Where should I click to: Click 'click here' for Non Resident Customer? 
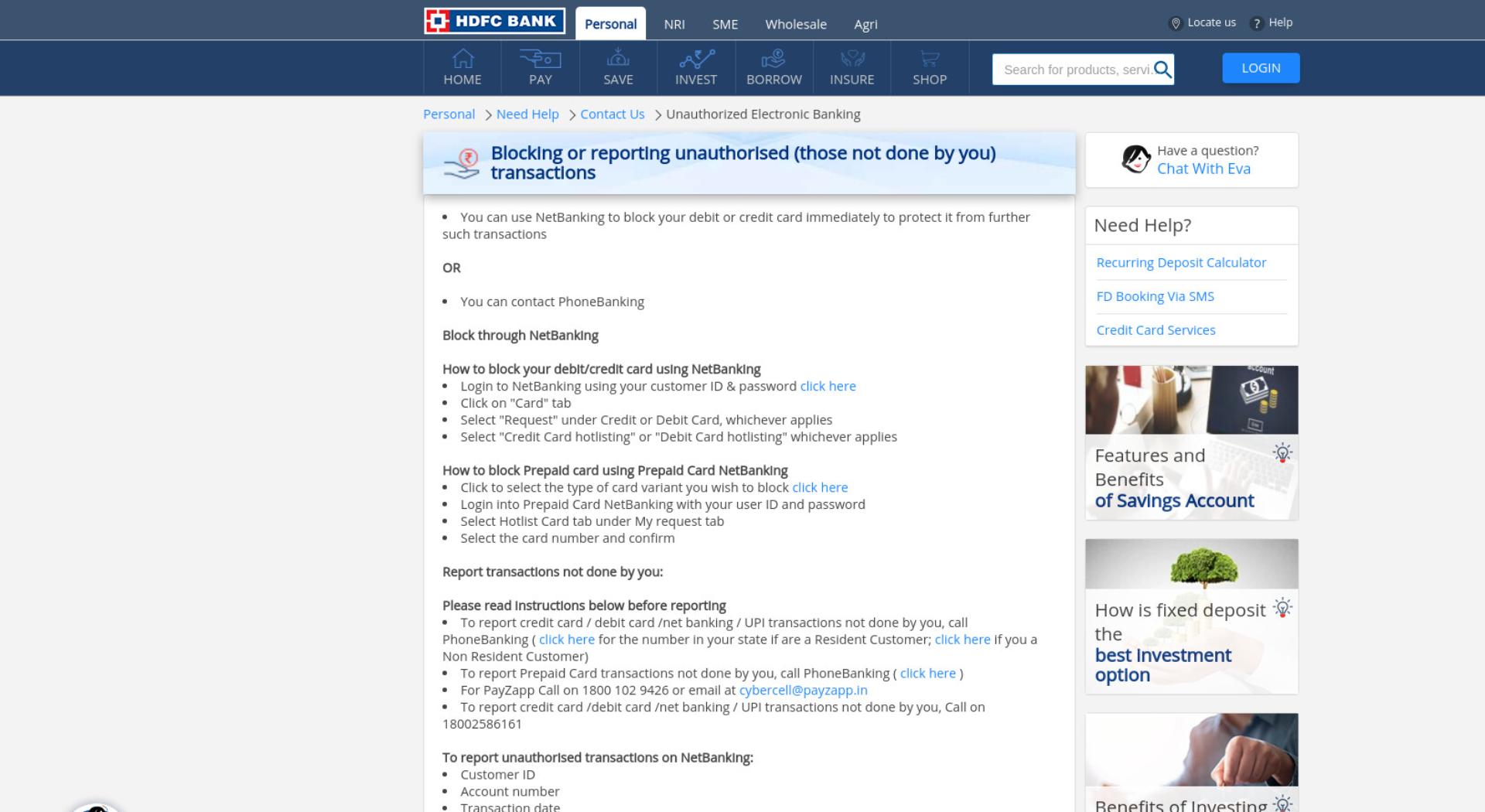[x=962, y=640]
